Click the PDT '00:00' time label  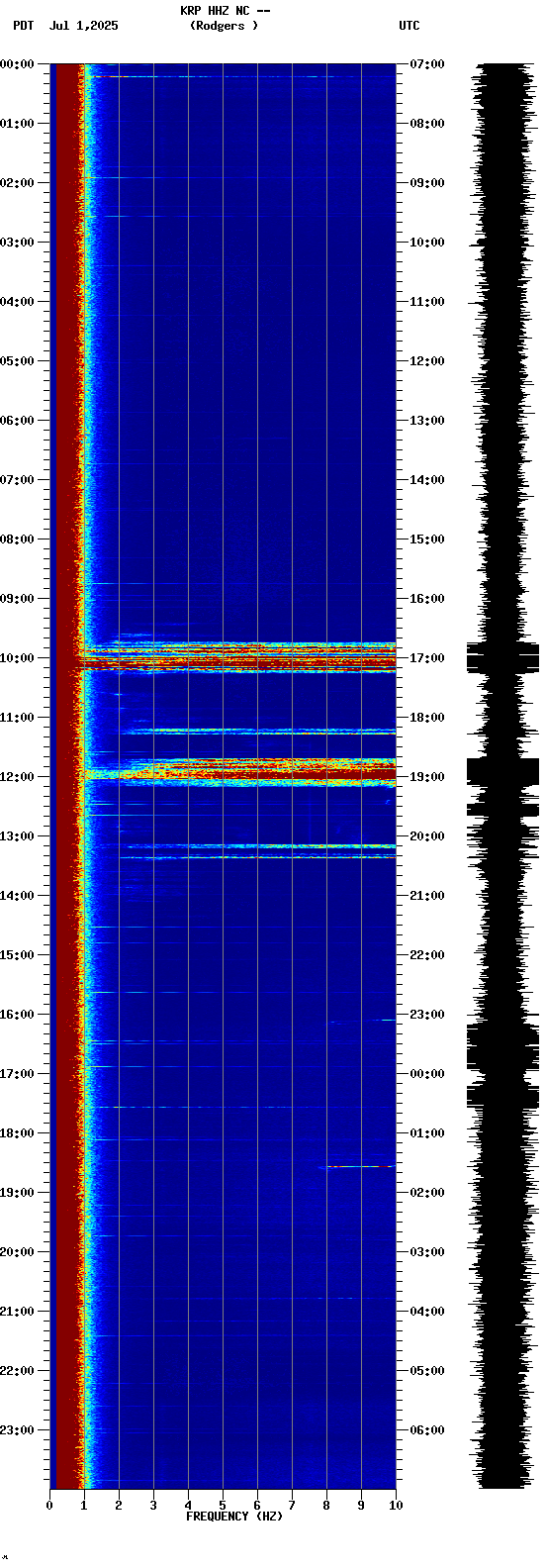point(18,64)
